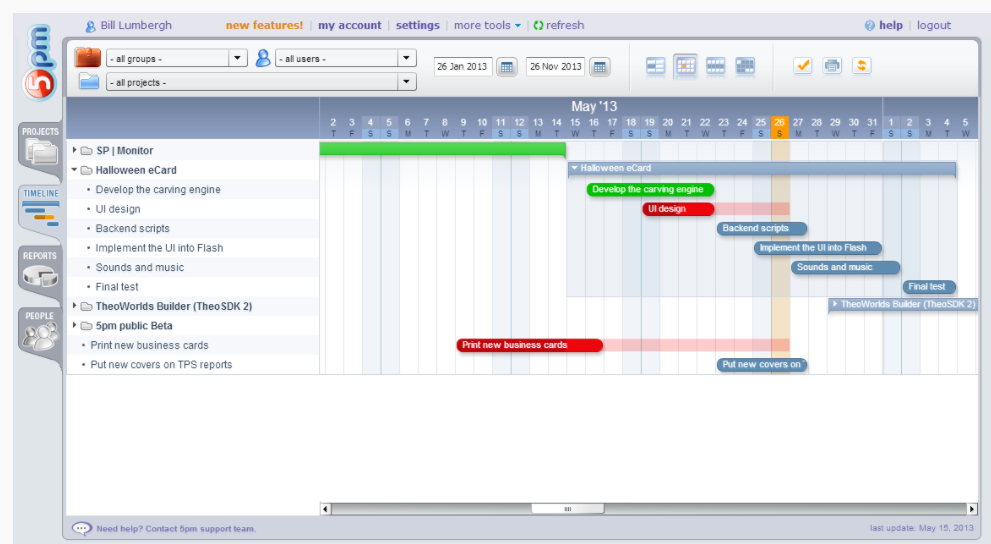This screenshot has height=544, width=991.
Task: Select Develop the carving engine task row
Action: [x=193, y=190]
